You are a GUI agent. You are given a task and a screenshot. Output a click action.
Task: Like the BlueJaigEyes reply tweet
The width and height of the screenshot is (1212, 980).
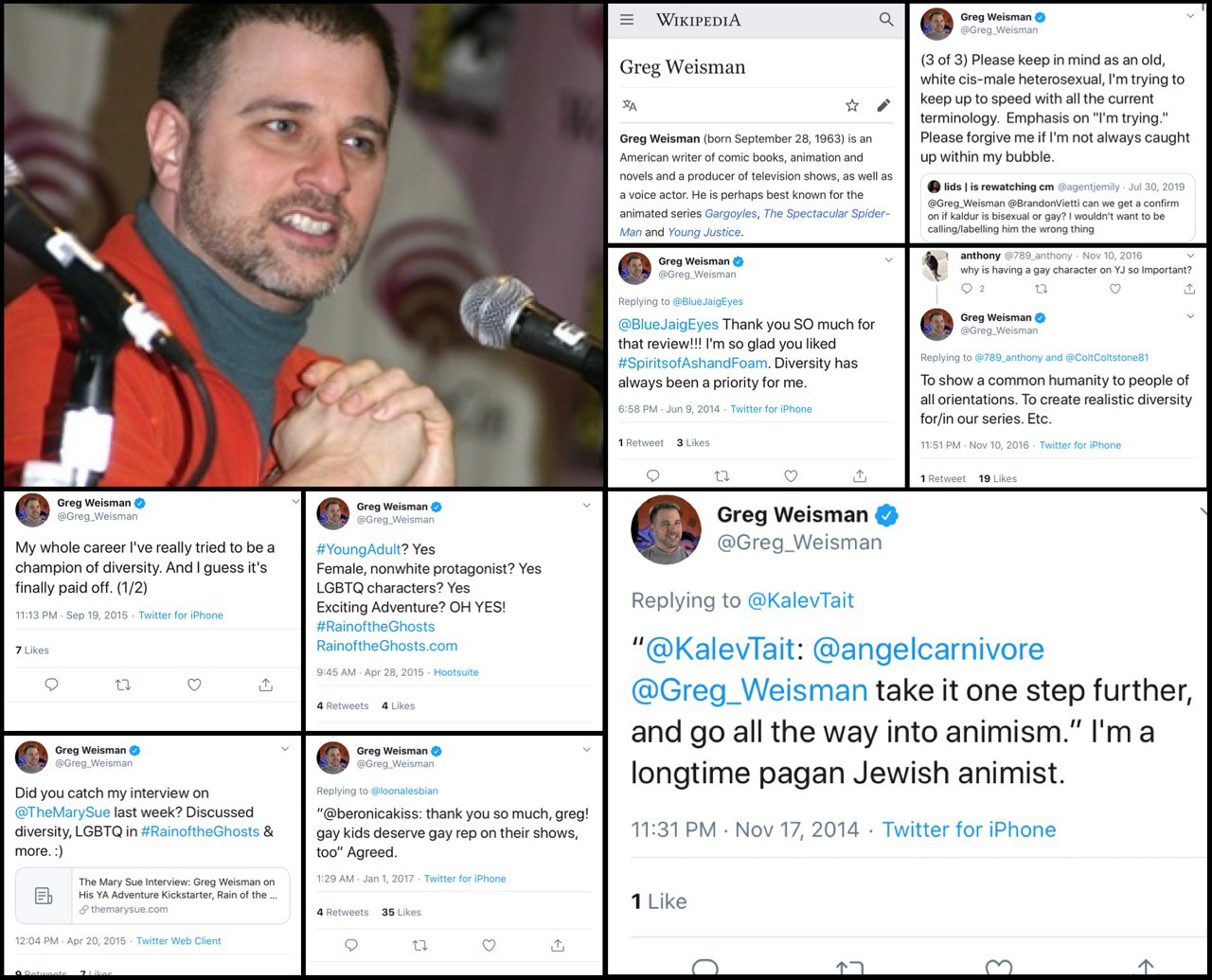(x=791, y=476)
